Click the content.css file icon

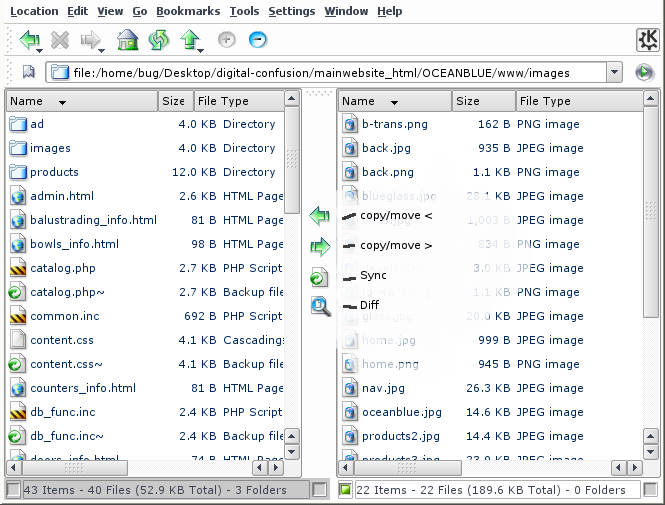pos(18,340)
